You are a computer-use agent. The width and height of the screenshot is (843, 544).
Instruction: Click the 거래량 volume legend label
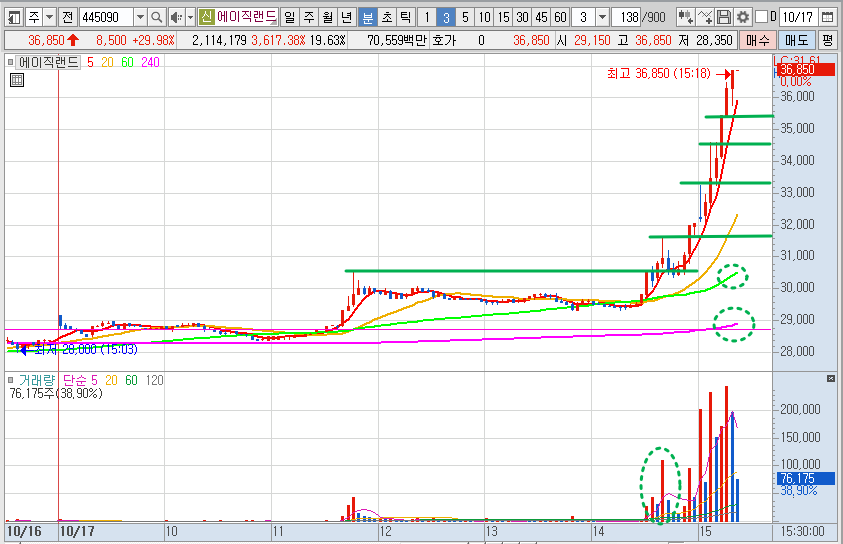[x=37, y=381]
